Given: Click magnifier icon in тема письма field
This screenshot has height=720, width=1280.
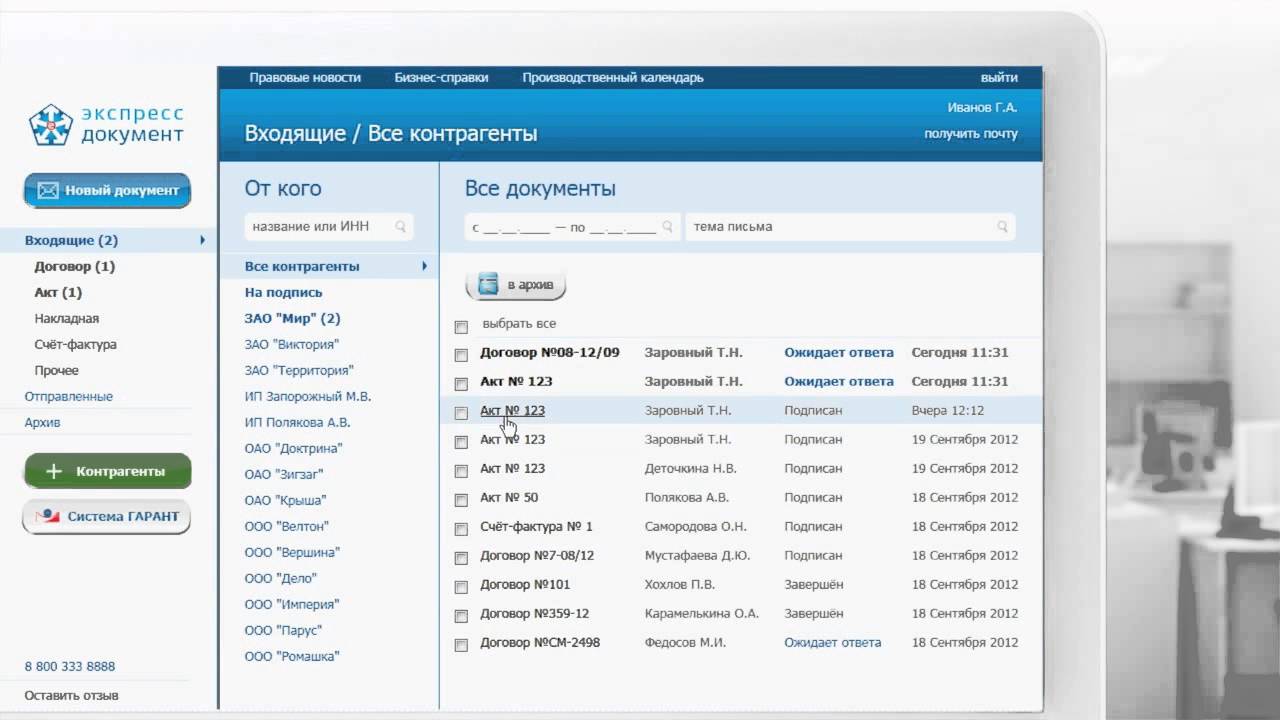Looking at the screenshot, I should coord(1002,227).
